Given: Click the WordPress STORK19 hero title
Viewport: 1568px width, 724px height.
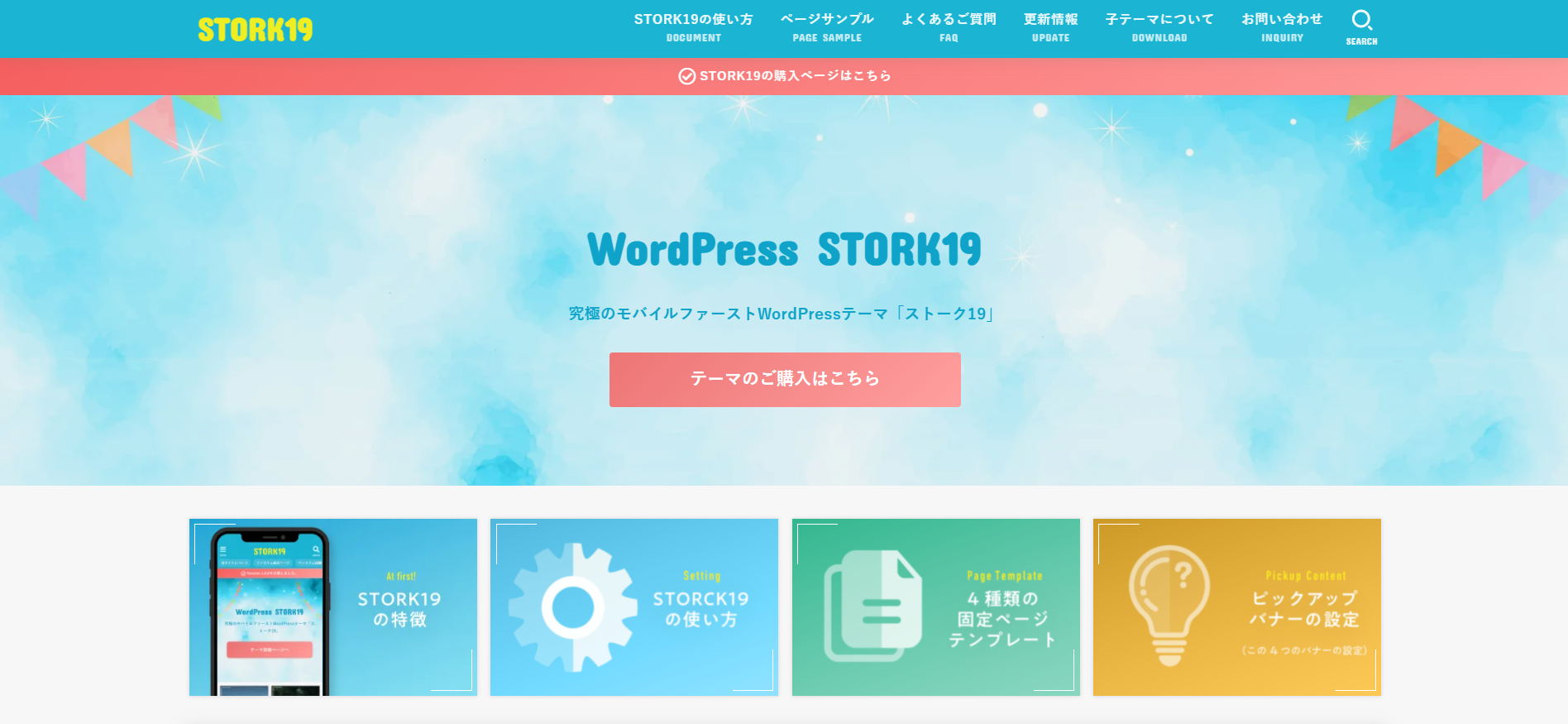Looking at the screenshot, I should coord(784,250).
